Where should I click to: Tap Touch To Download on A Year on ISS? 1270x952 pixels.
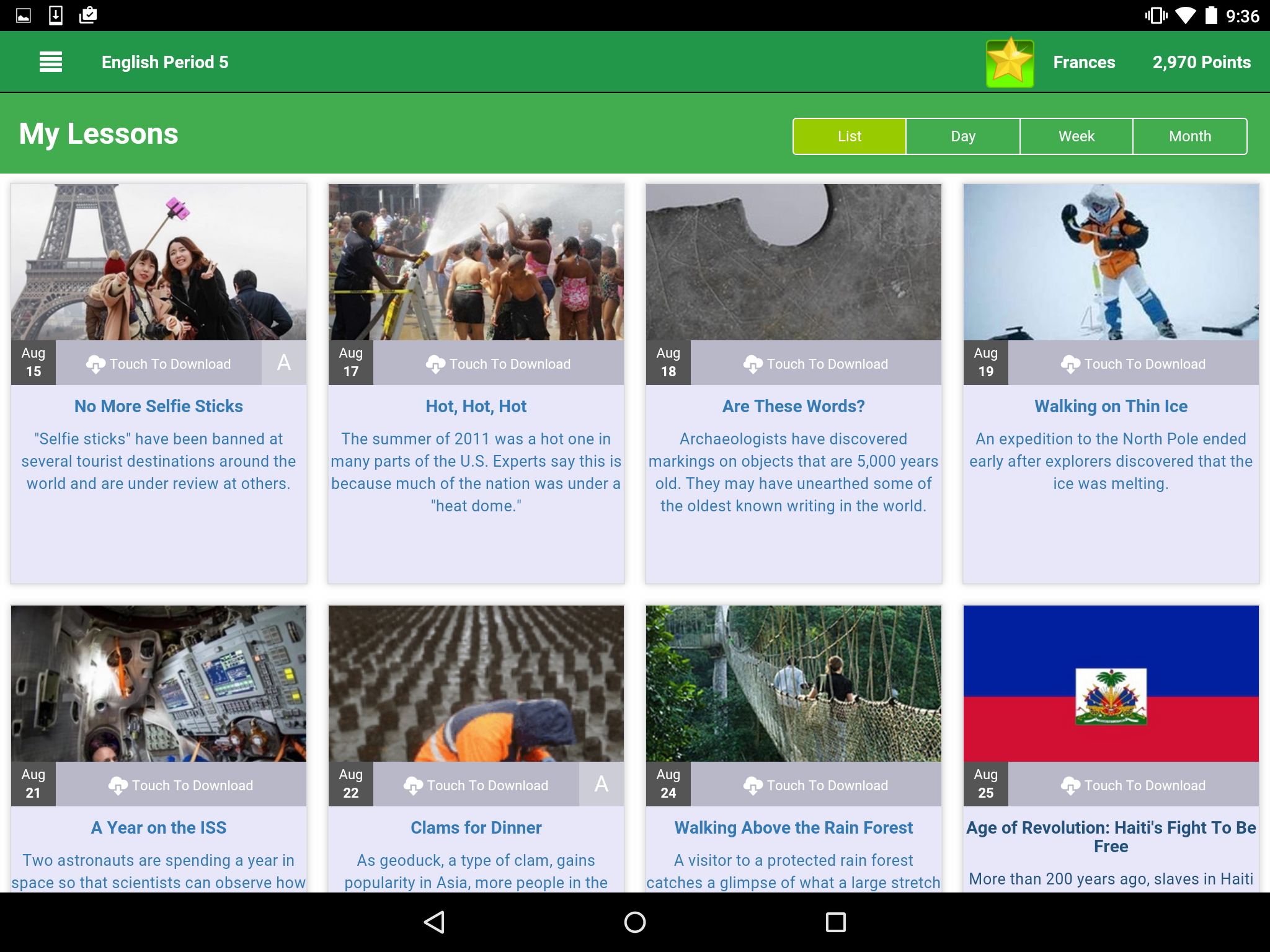pyautogui.click(x=181, y=785)
